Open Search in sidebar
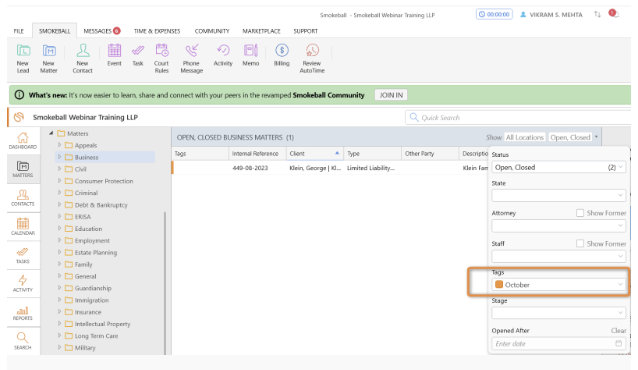Viewport: 638px width, 370px height. click(23, 341)
